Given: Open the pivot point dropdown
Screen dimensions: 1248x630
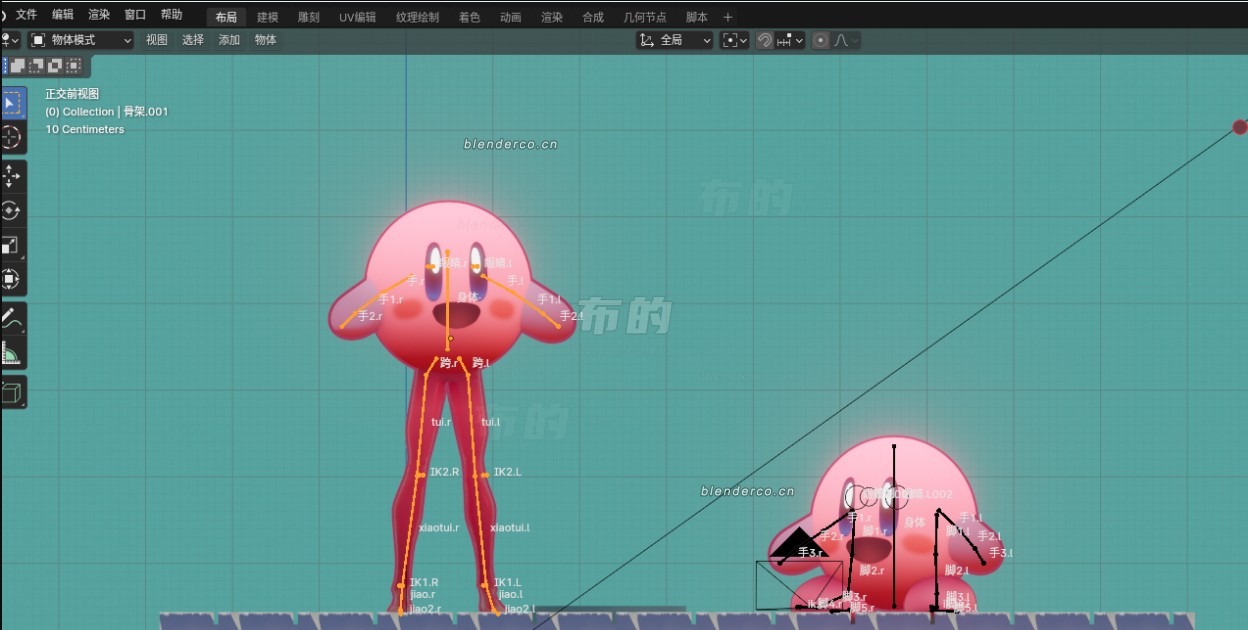Looking at the screenshot, I should pyautogui.click(x=735, y=40).
